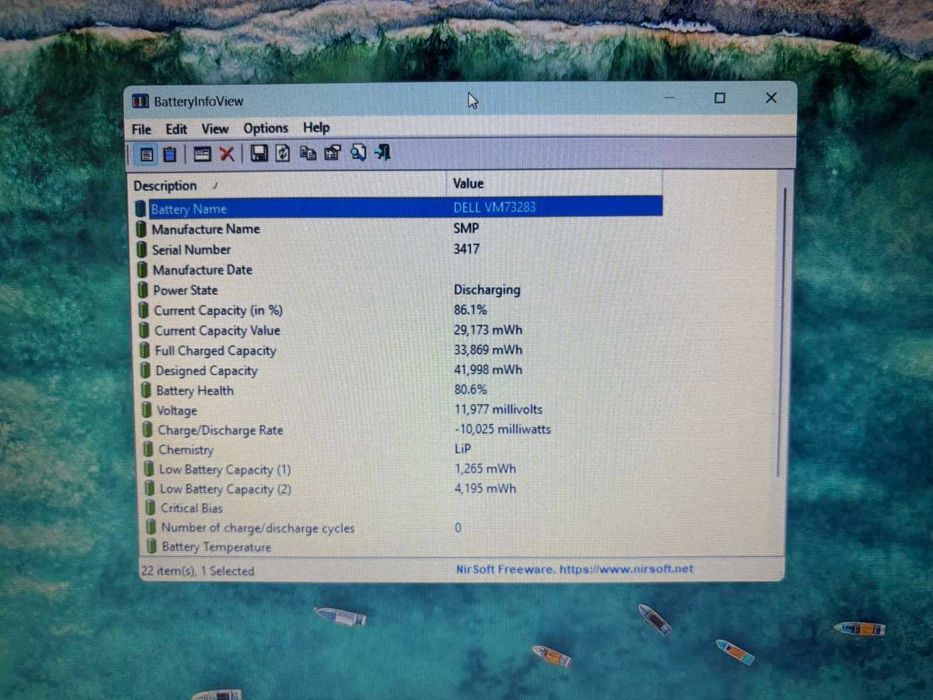The height and width of the screenshot is (700, 933).
Task: Select the Full Charged Capacity row
Action: [401, 350]
